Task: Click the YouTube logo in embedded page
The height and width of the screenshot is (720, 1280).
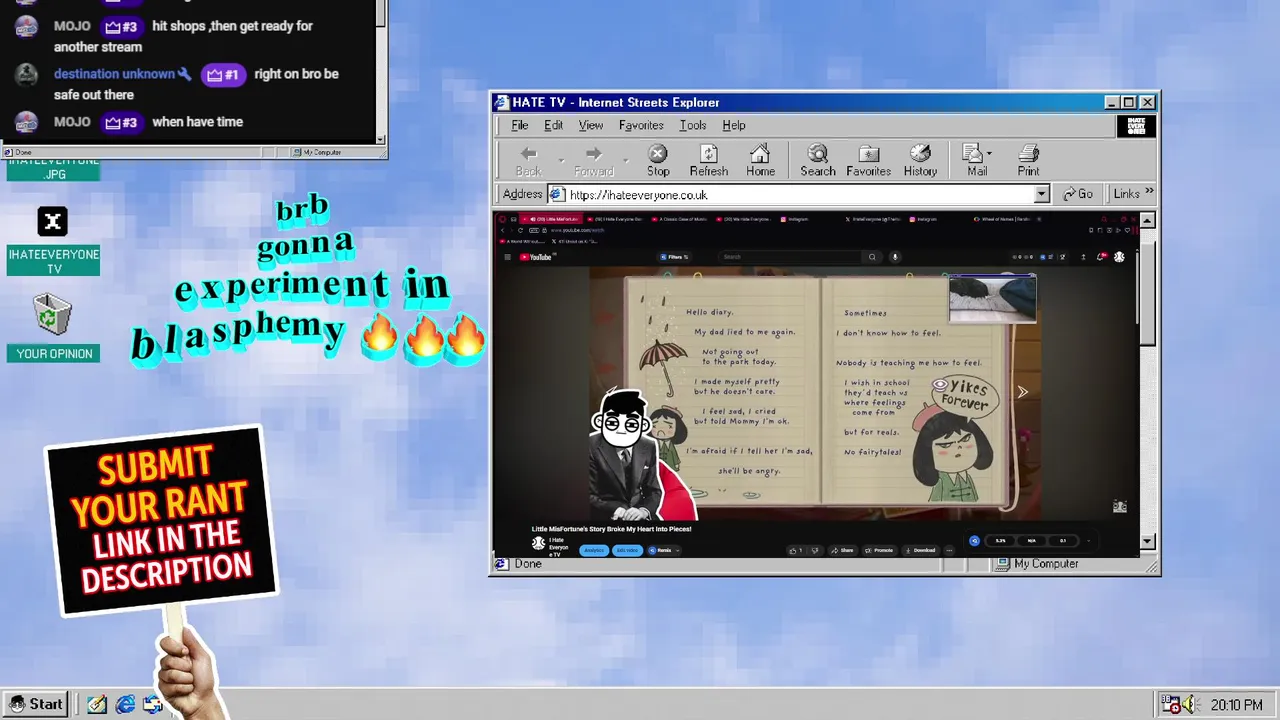Action: click(x=536, y=257)
